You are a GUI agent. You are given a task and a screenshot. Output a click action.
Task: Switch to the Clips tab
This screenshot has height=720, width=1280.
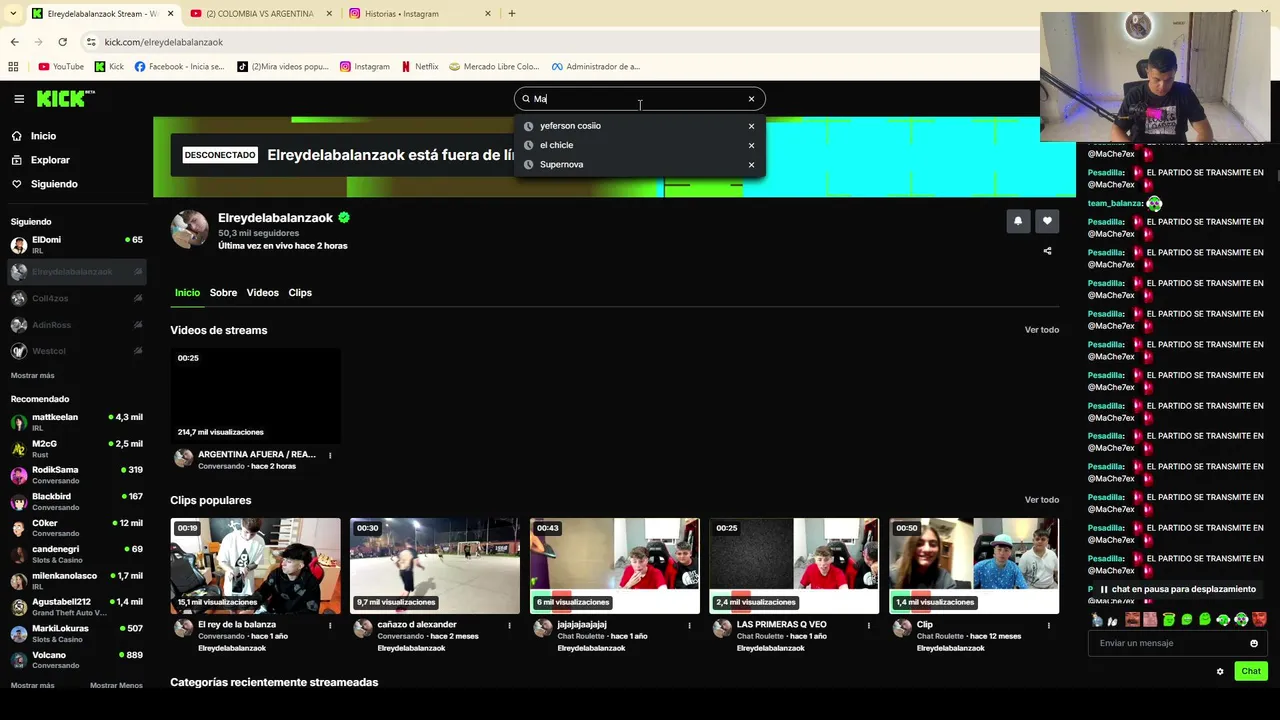click(x=300, y=293)
